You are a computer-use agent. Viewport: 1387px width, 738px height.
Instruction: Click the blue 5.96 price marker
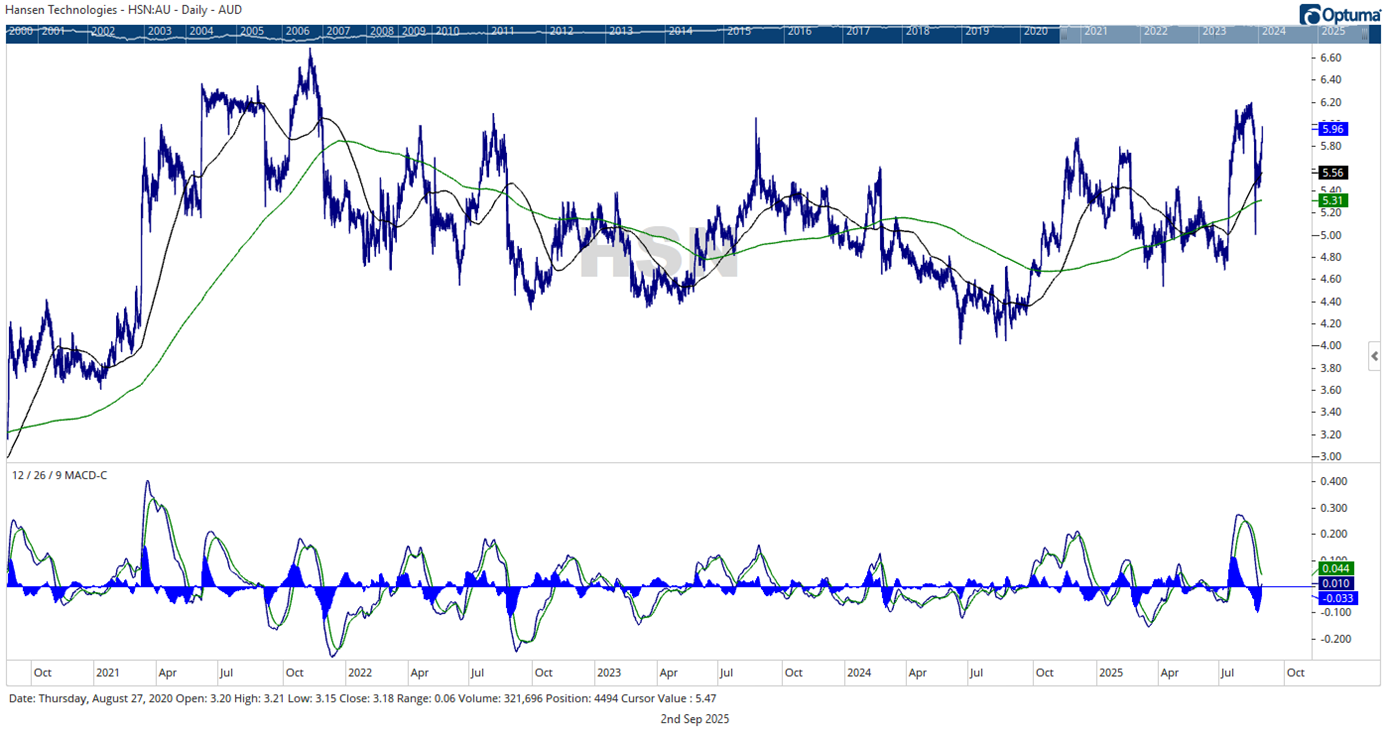click(1331, 129)
